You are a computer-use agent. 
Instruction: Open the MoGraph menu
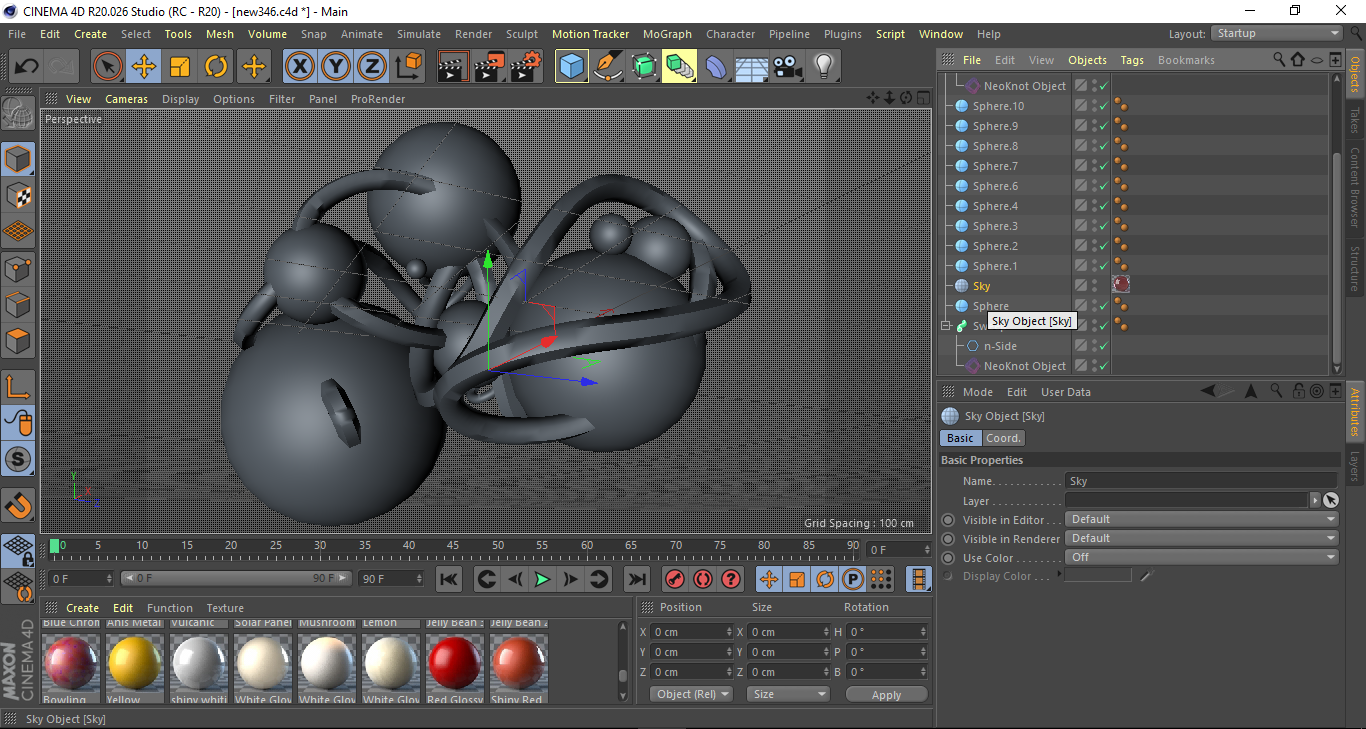coord(667,34)
